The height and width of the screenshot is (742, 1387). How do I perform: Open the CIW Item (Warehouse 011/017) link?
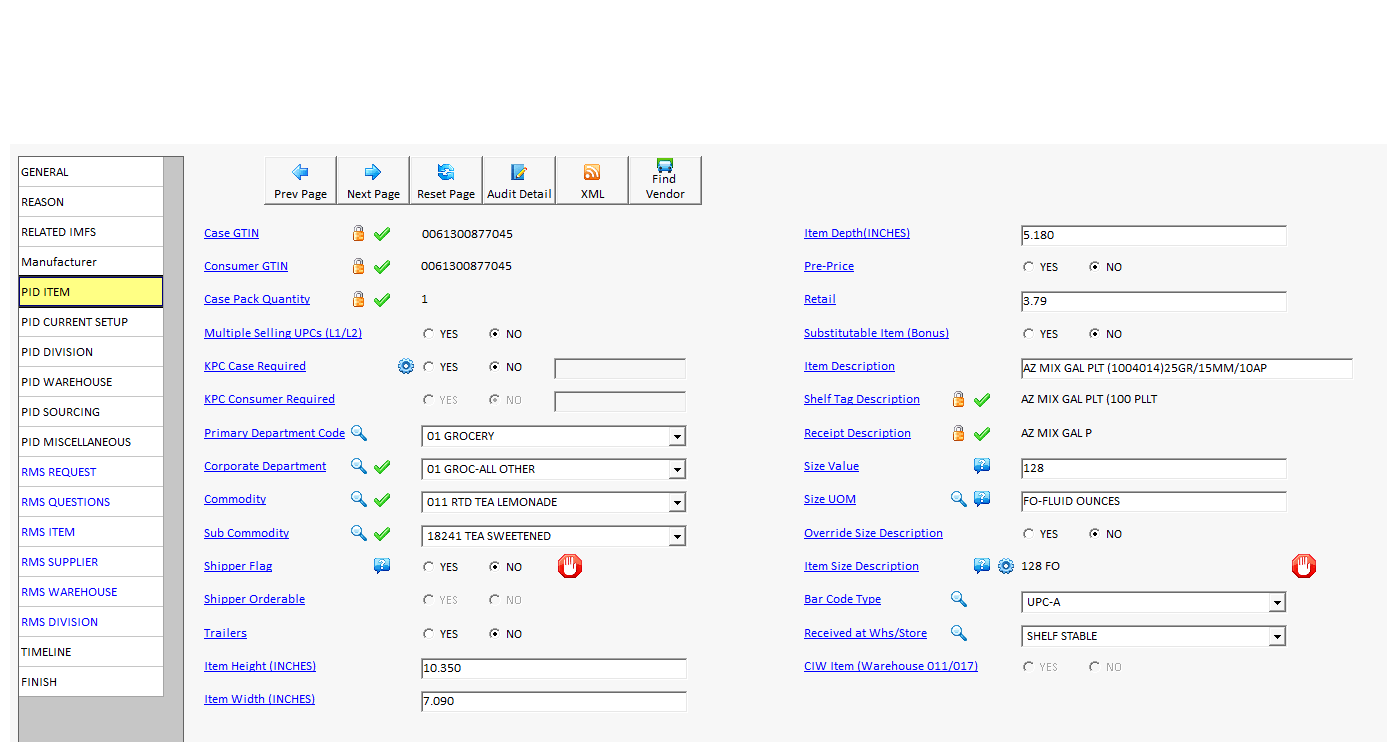tap(891, 666)
